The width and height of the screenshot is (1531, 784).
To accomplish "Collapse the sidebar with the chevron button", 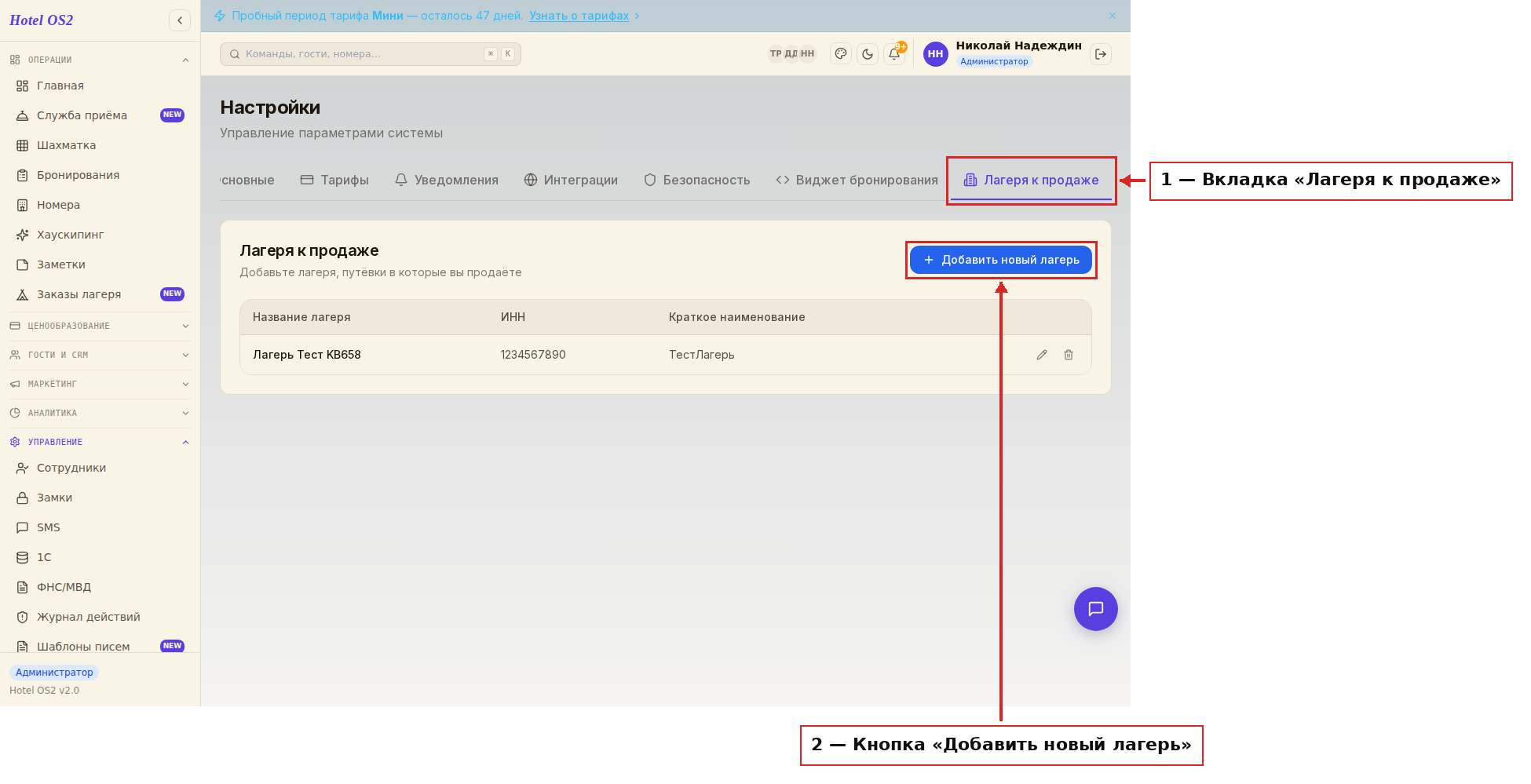I will pos(180,20).
